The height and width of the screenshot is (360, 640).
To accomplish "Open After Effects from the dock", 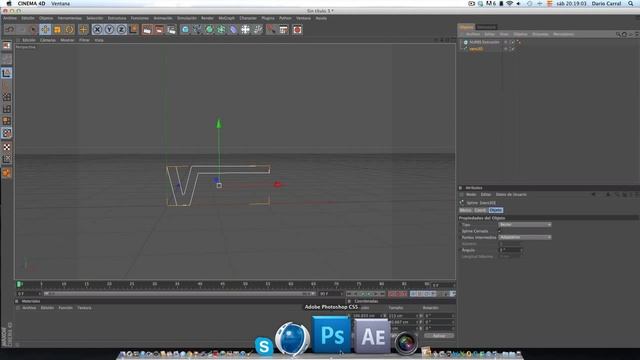I will click(372, 336).
